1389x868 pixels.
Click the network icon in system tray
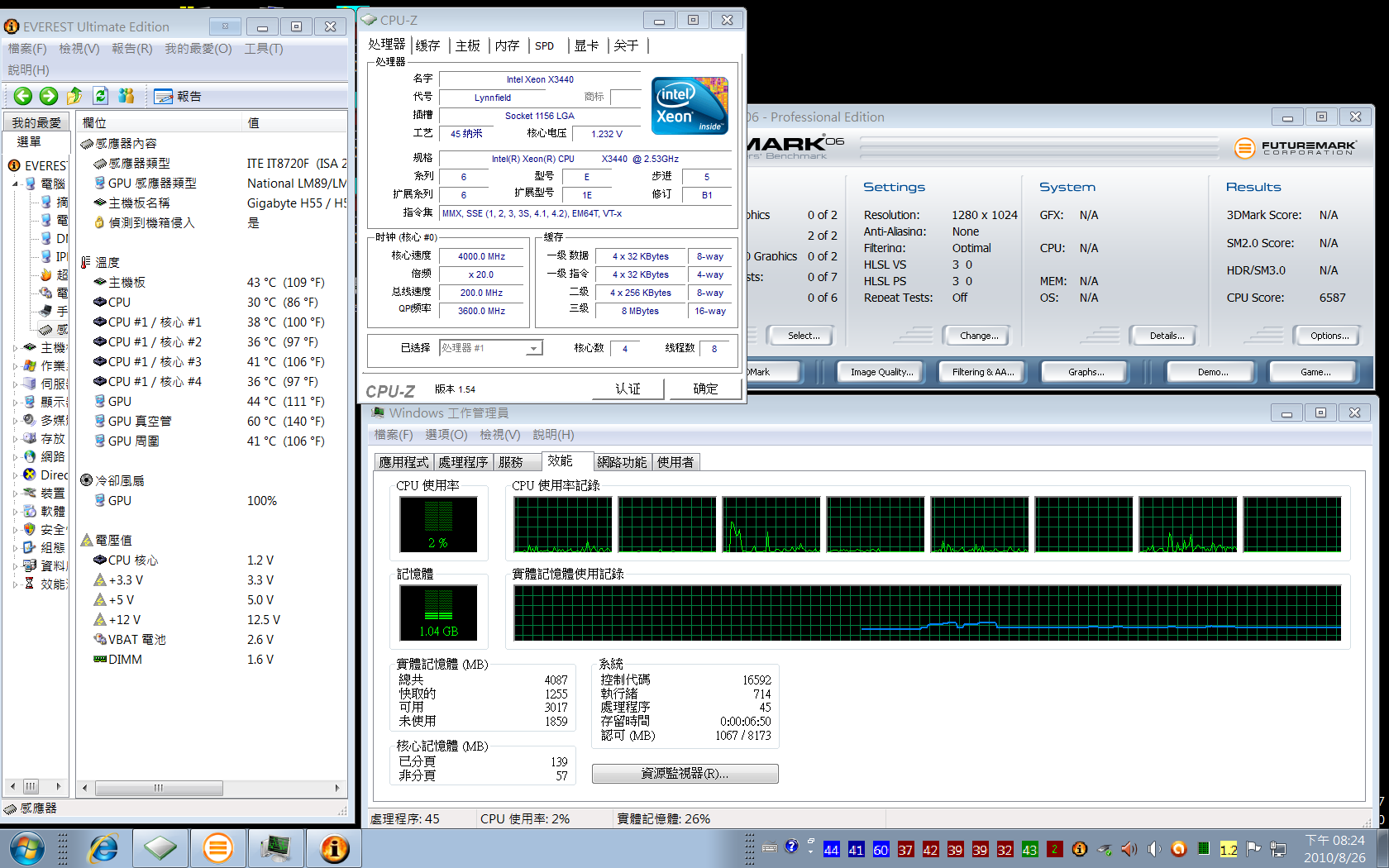coord(1278,849)
